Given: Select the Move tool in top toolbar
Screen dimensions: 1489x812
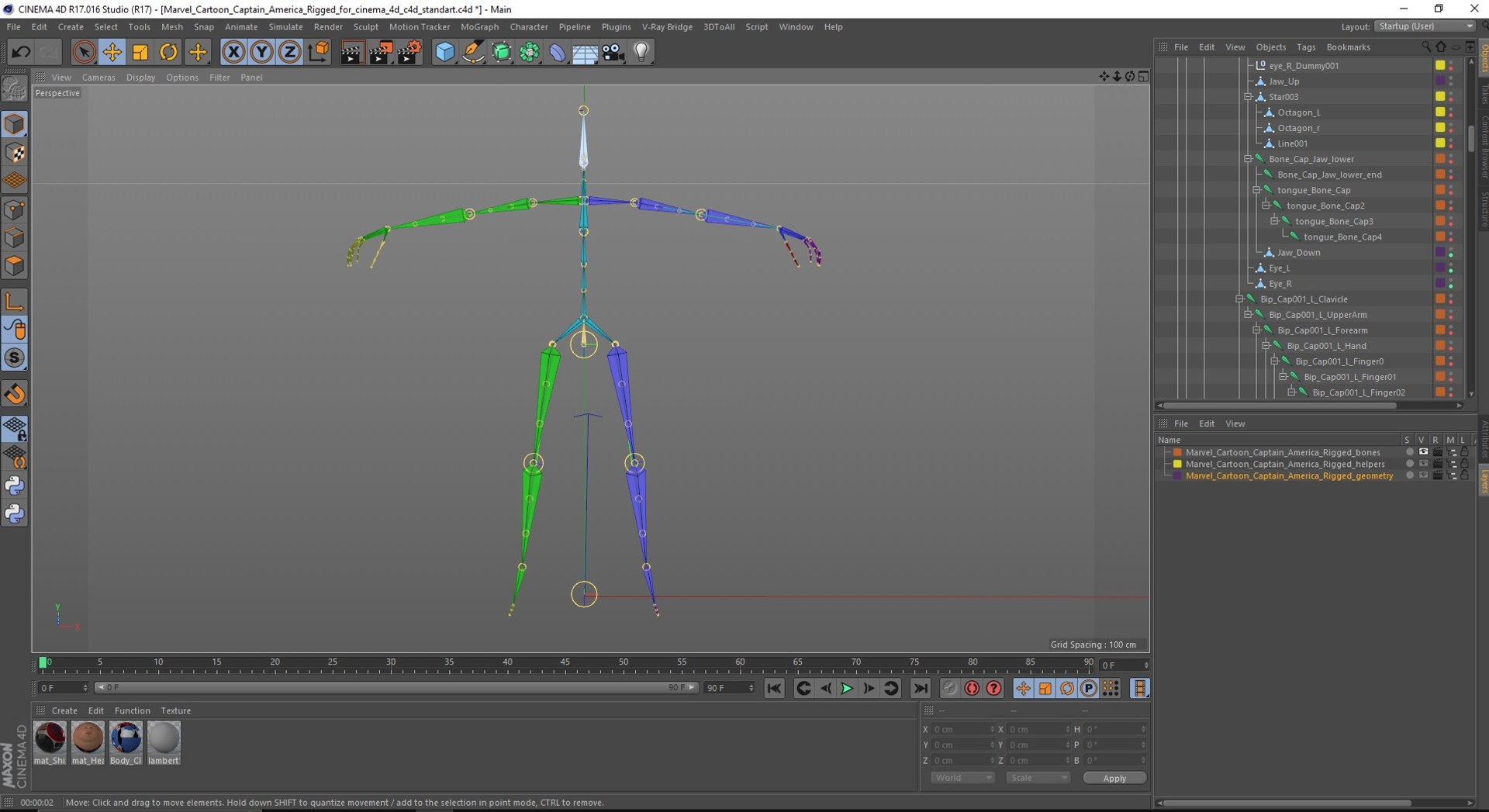Looking at the screenshot, I should pos(112,52).
